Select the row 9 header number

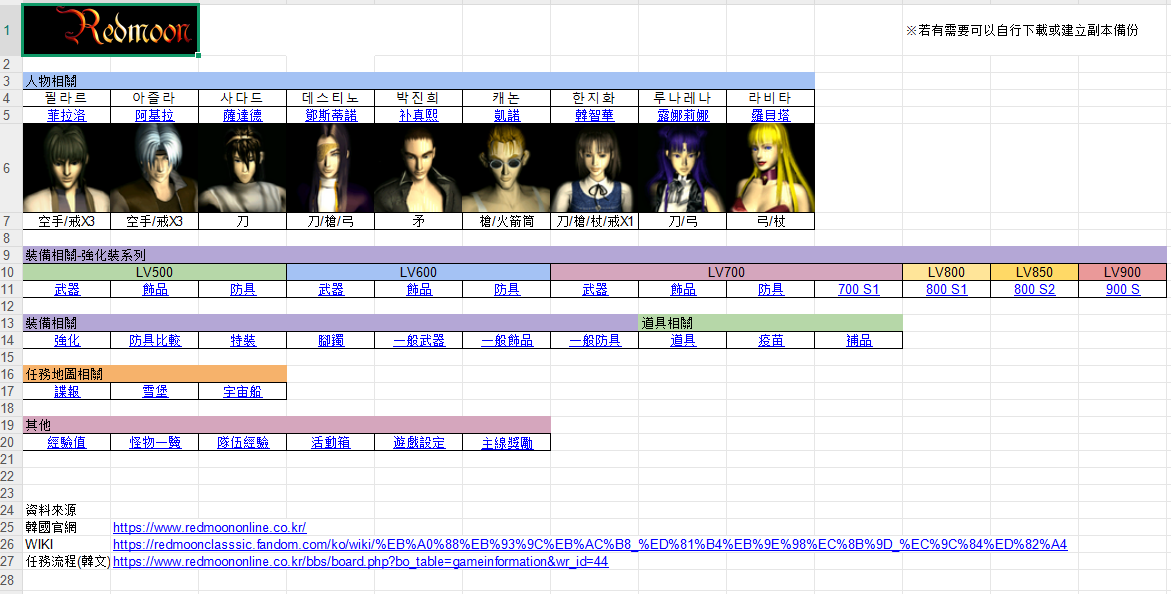pos(7,255)
